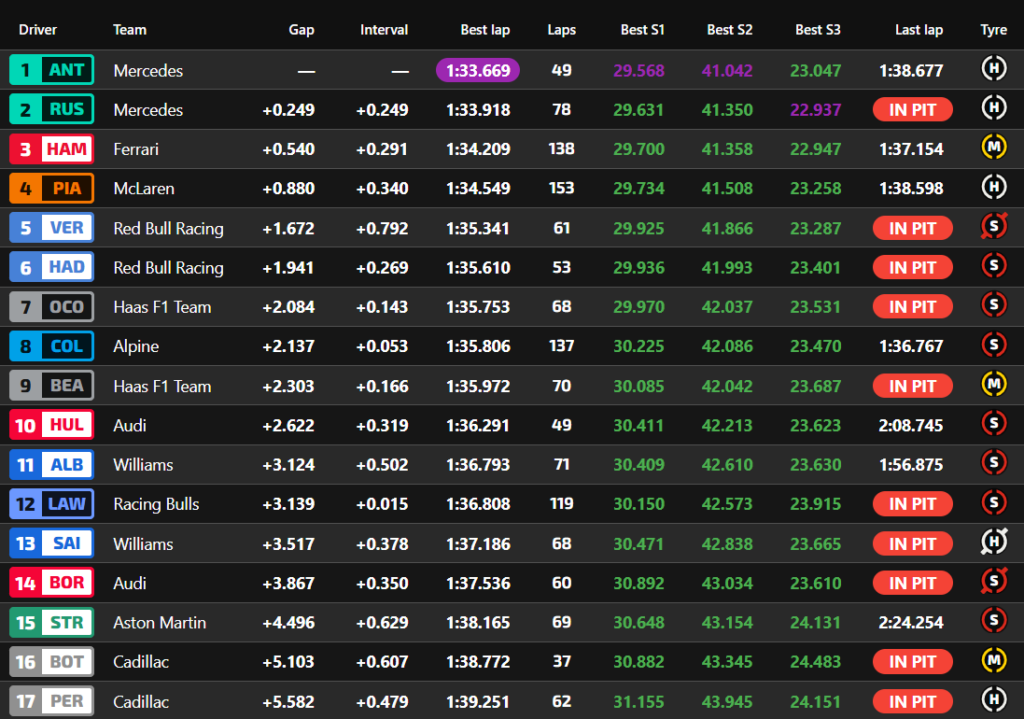The width and height of the screenshot is (1024, 719).
Task: Select the ANT driver badge in position 1
Action: [52, 70]
